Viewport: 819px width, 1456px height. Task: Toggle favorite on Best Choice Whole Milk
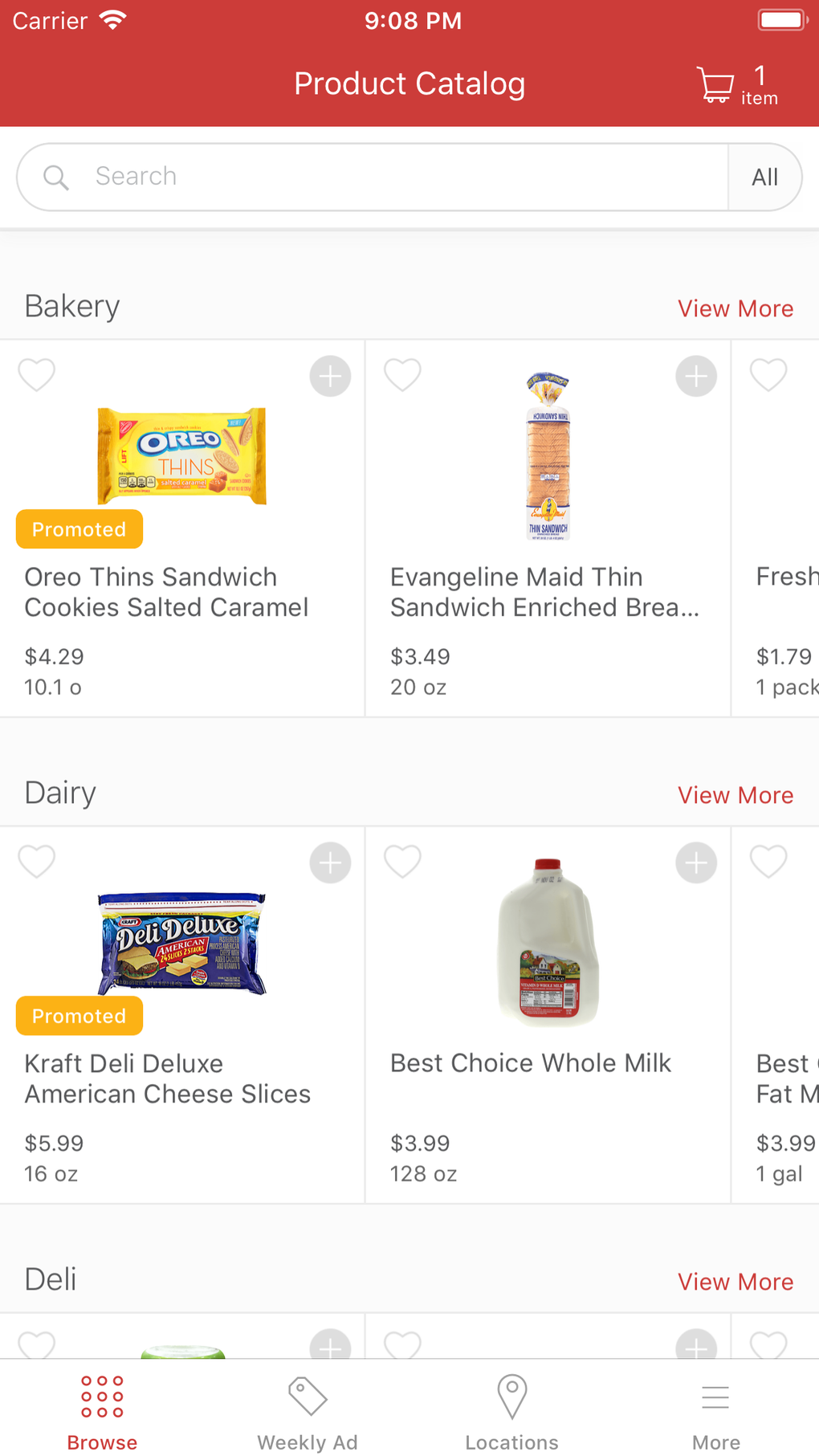point(402,862)
